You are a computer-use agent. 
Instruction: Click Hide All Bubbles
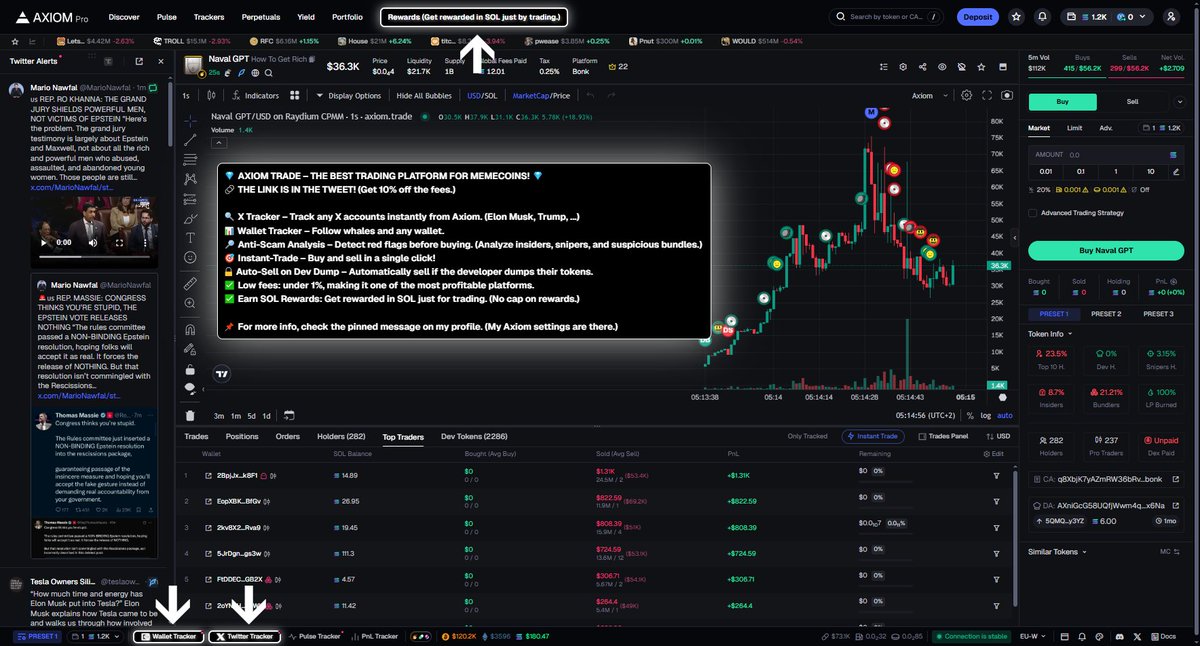pos(424,96)
